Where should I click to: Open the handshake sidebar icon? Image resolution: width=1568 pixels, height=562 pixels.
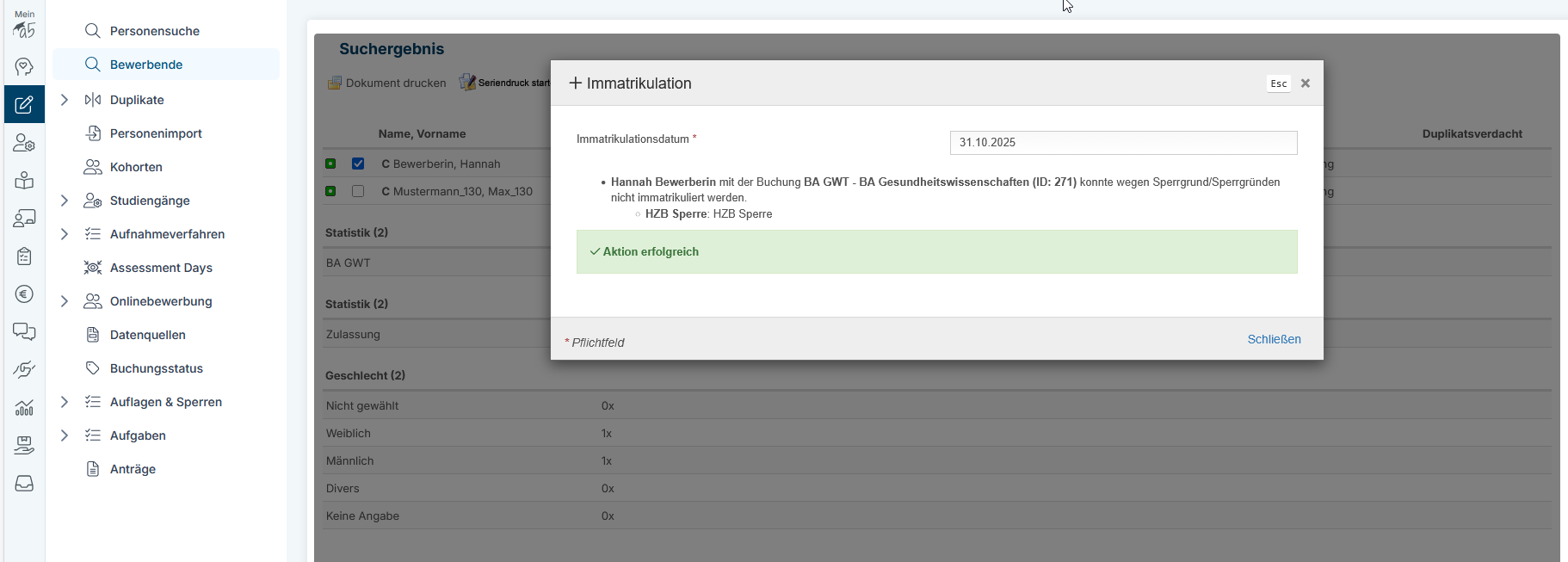coord(24,370)
